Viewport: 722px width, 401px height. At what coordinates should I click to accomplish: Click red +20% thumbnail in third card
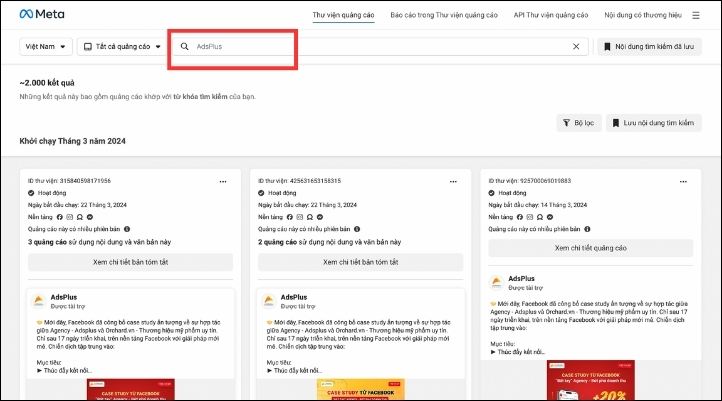point(591,380)
